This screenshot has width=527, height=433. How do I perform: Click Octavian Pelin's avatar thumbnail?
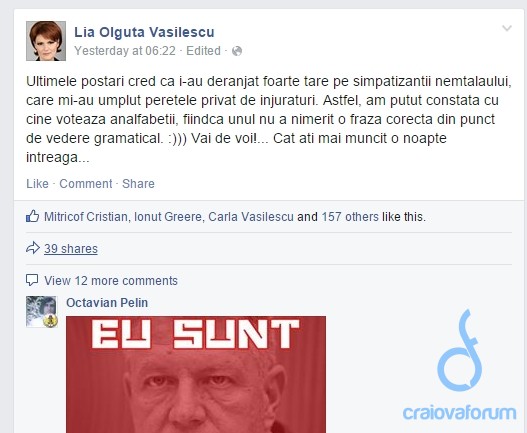tap(42, 312)
